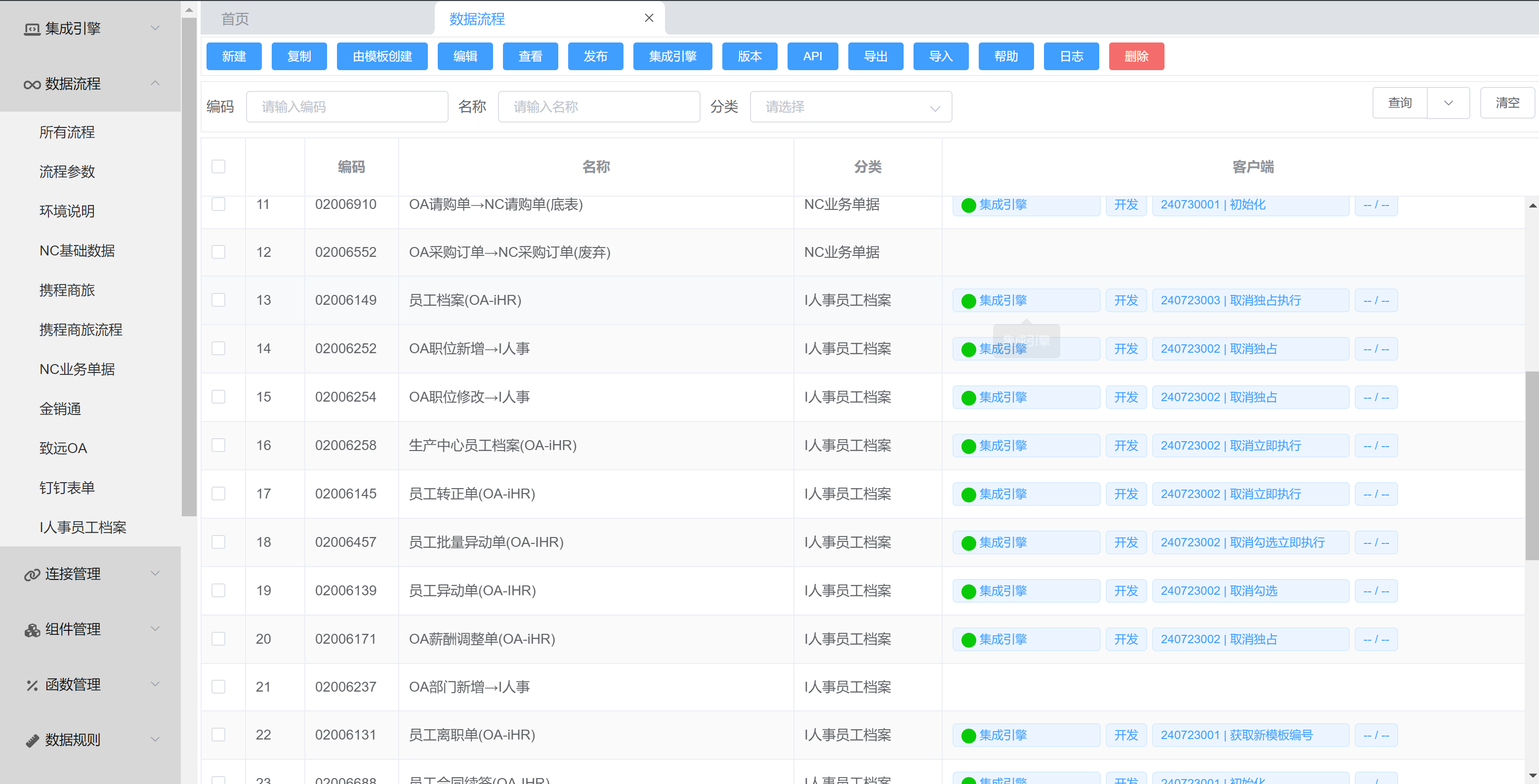1539x784 pixels.
Task: Click the 连接管理 link icon
Action: pyautogui.click(x=32, y=574)
